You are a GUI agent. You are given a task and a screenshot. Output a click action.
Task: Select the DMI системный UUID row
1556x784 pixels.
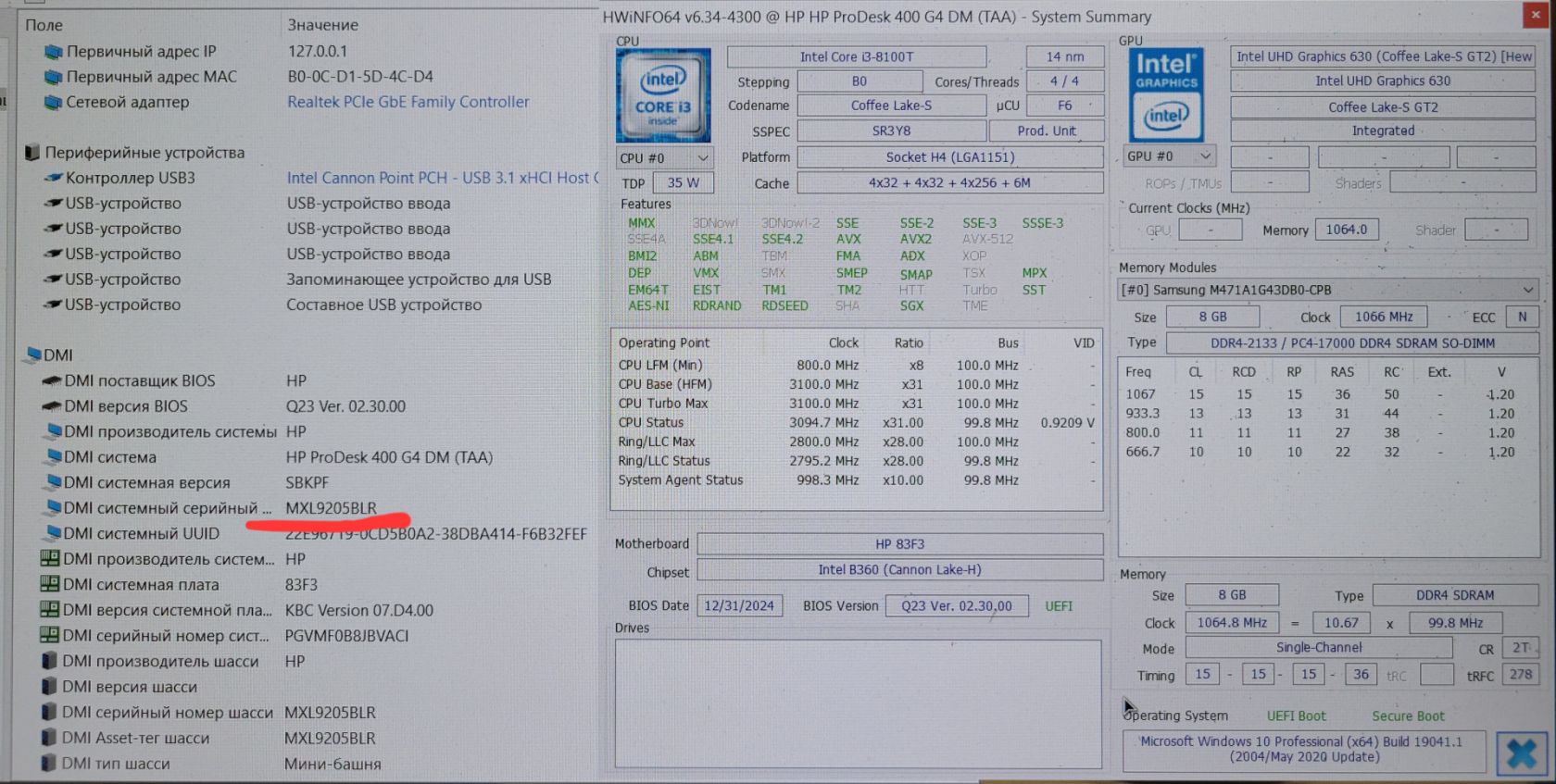(307, 534)
